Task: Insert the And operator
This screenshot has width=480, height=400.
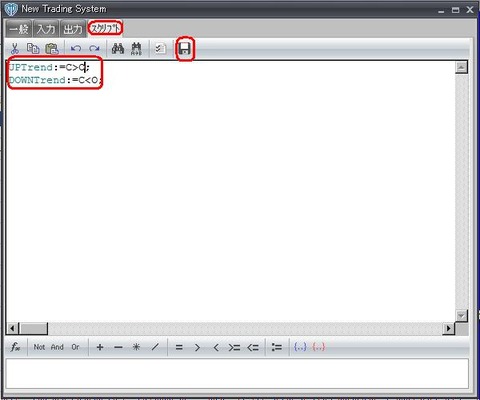Action: 57,347
